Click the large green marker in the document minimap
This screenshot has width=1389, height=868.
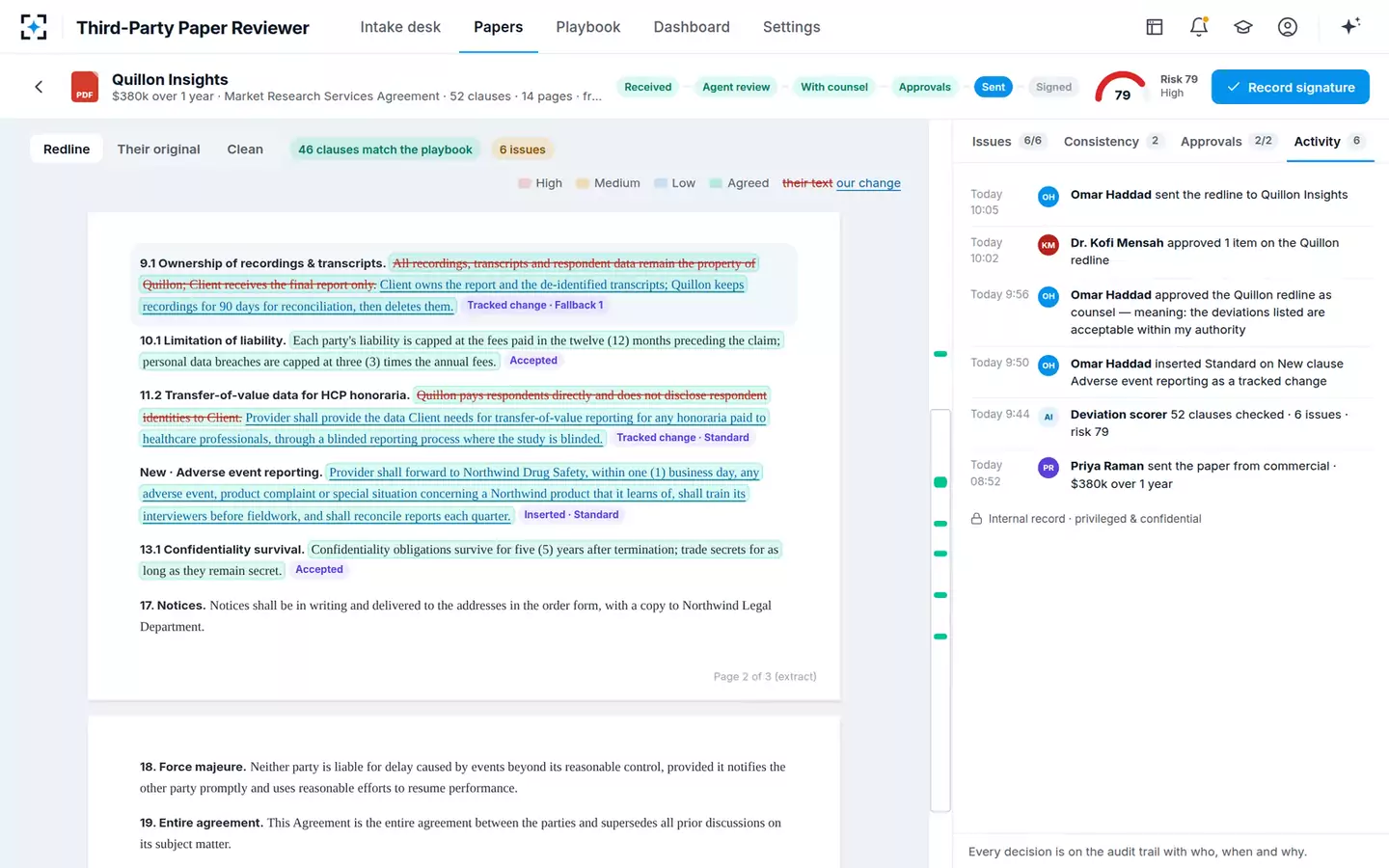tap(940, 482)
